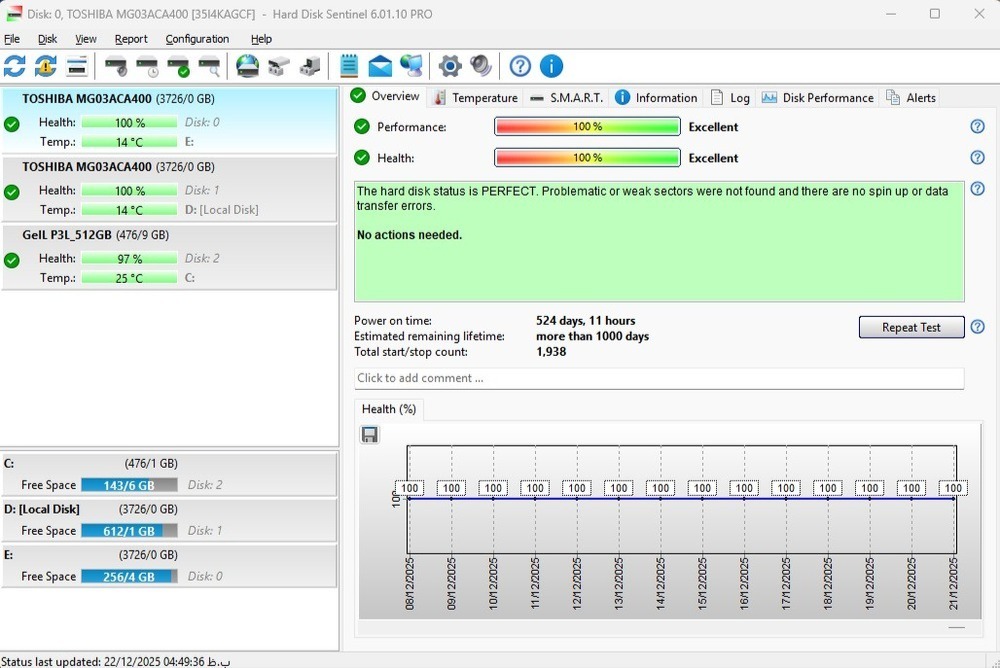The width and height of the screenshot is (1000, 668).
Task: Click the disk with clock toolbar icon
Action: [x=147, y=67]
